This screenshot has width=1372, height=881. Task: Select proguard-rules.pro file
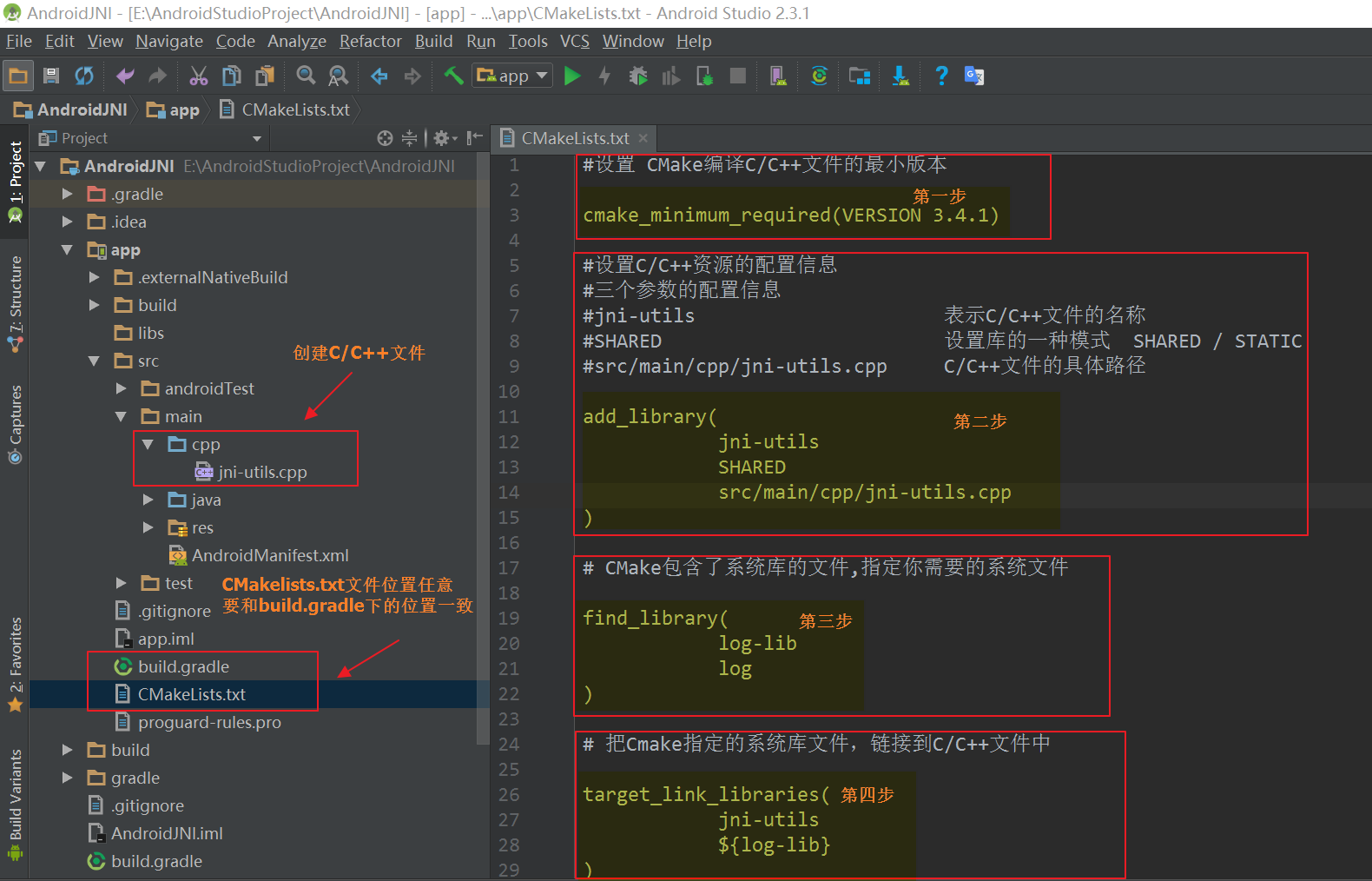click(x=198, y=722)
